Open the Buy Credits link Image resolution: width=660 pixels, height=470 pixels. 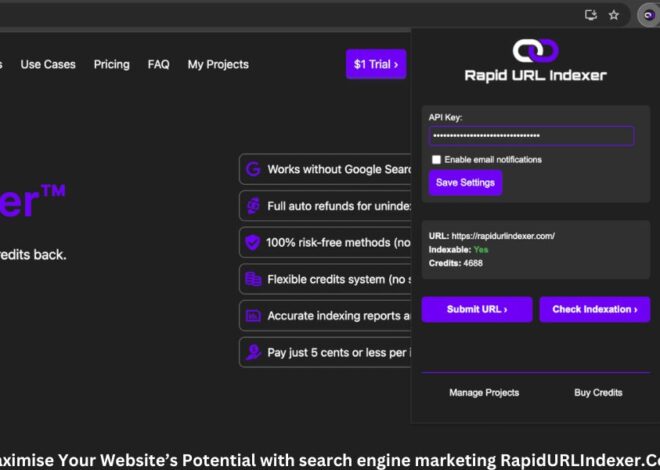[598, 393]
